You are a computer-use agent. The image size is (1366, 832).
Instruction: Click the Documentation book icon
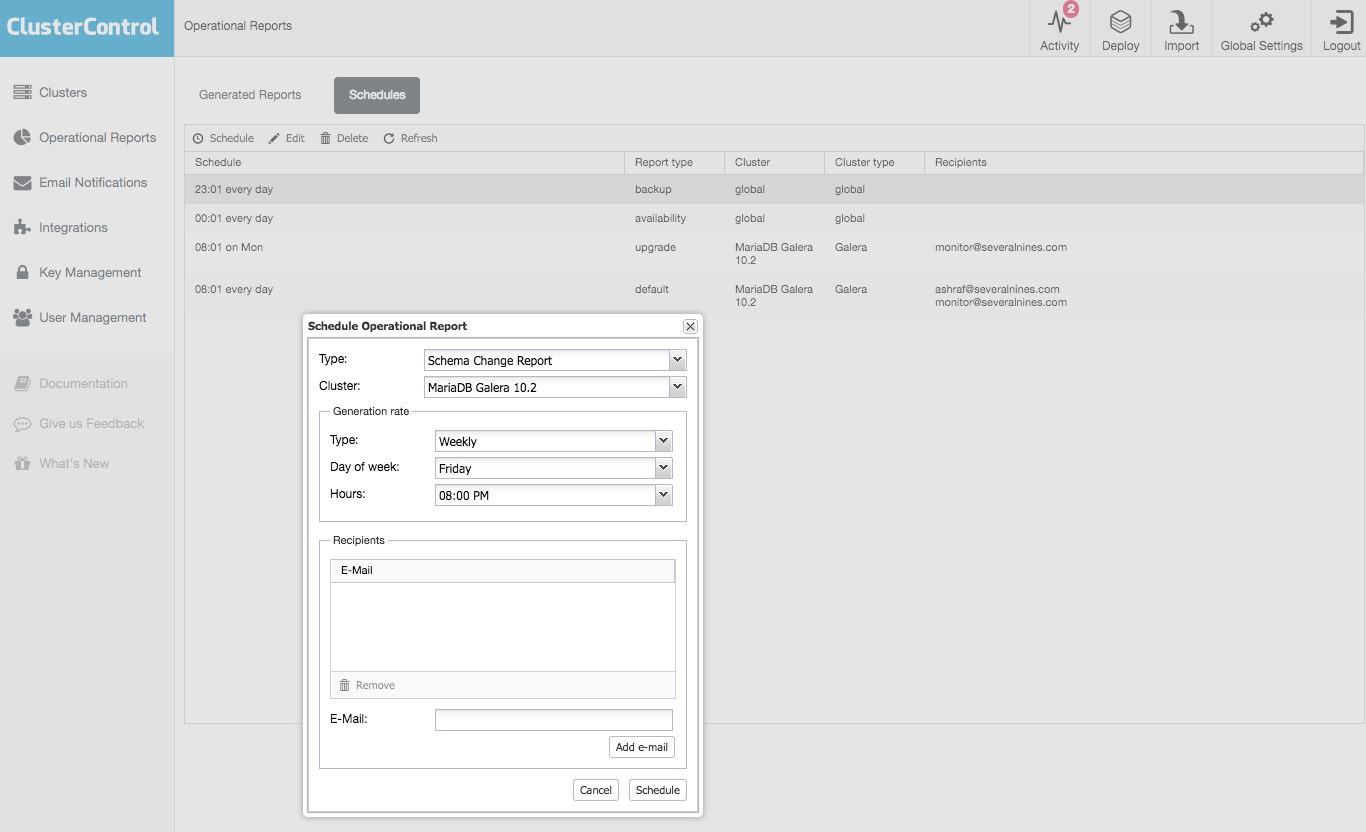click(22, 383)
